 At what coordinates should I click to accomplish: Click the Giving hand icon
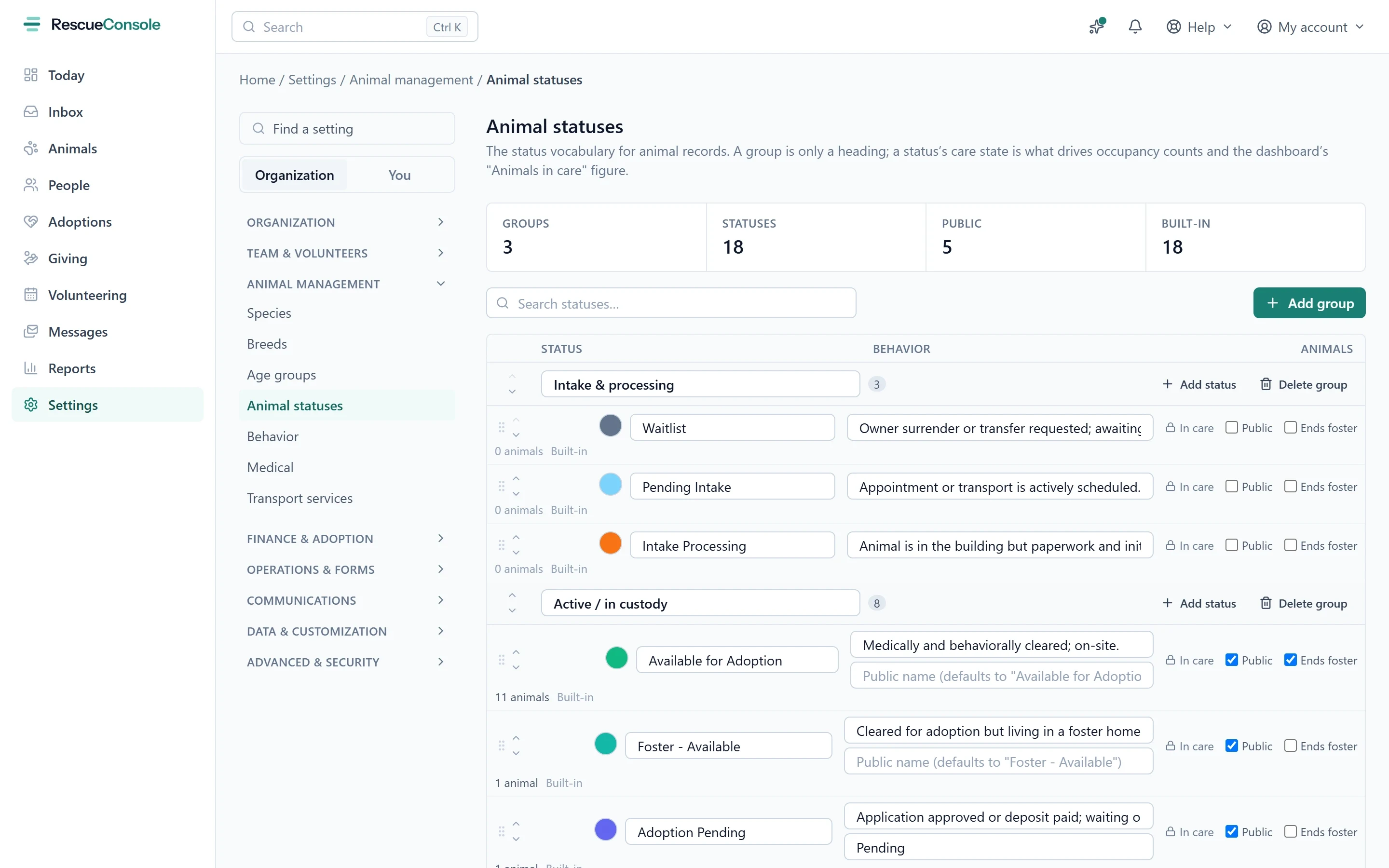pos(30,258)
